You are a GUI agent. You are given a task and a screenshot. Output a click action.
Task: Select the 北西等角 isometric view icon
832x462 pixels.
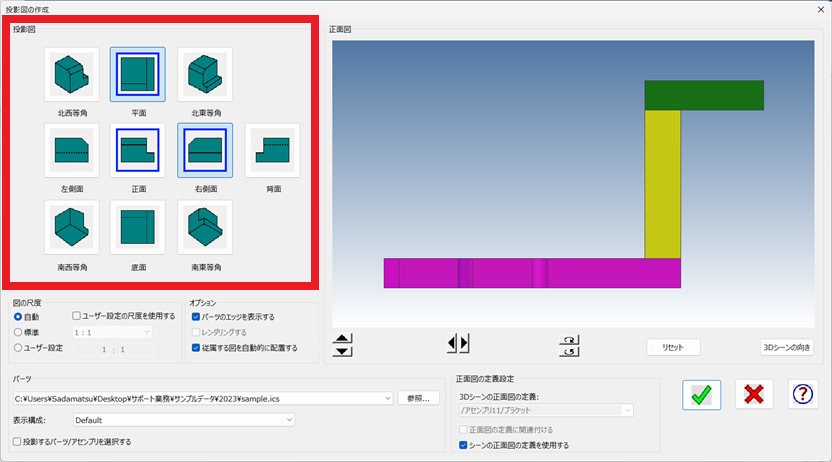point(71,75)
